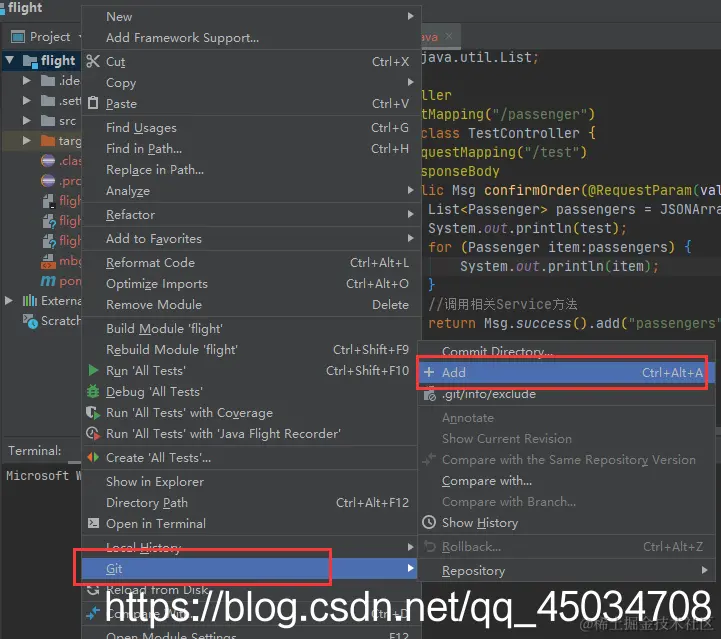Screen dimensions: 721x639
Task: Expand the .idea folder arrow
Action: 27,80
